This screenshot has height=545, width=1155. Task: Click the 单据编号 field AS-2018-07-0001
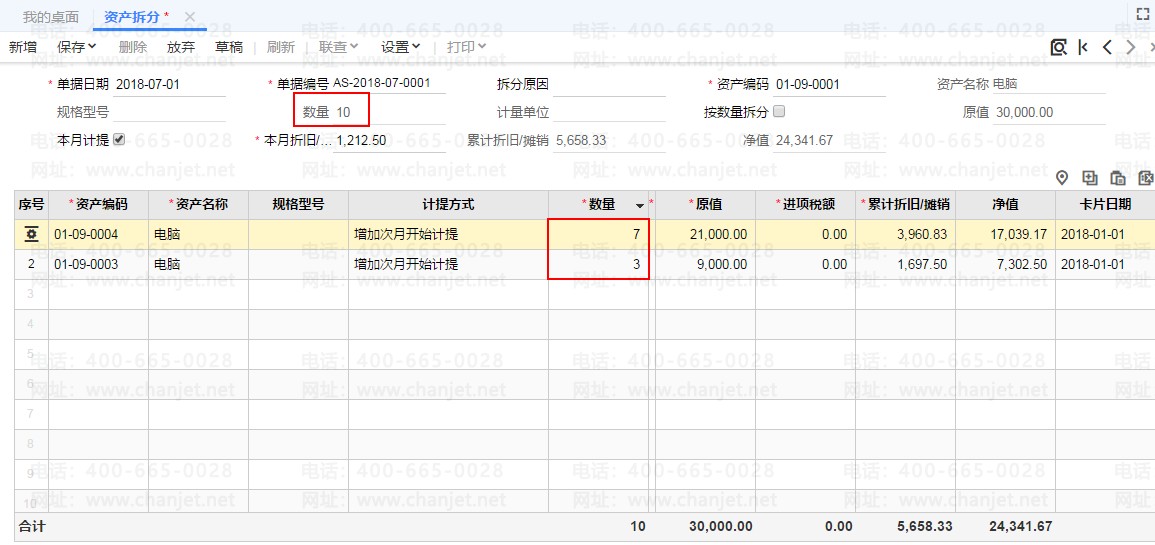388,83
